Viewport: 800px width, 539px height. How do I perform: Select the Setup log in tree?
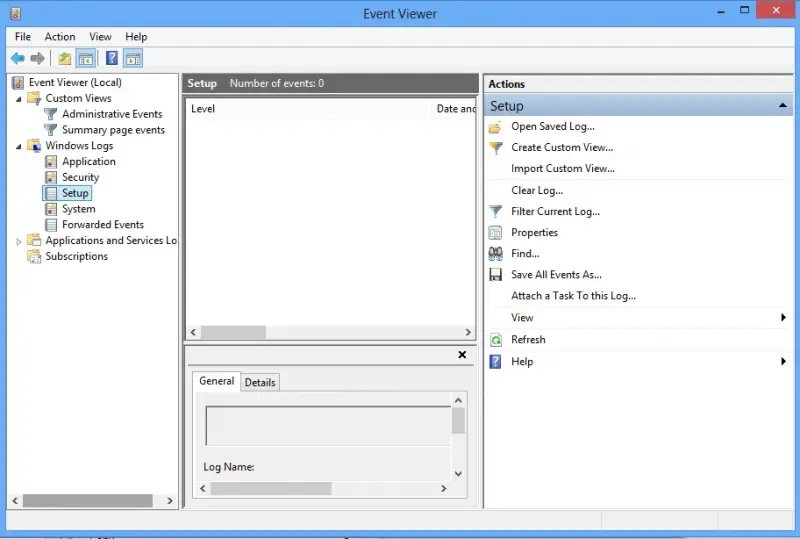(75, 193)
